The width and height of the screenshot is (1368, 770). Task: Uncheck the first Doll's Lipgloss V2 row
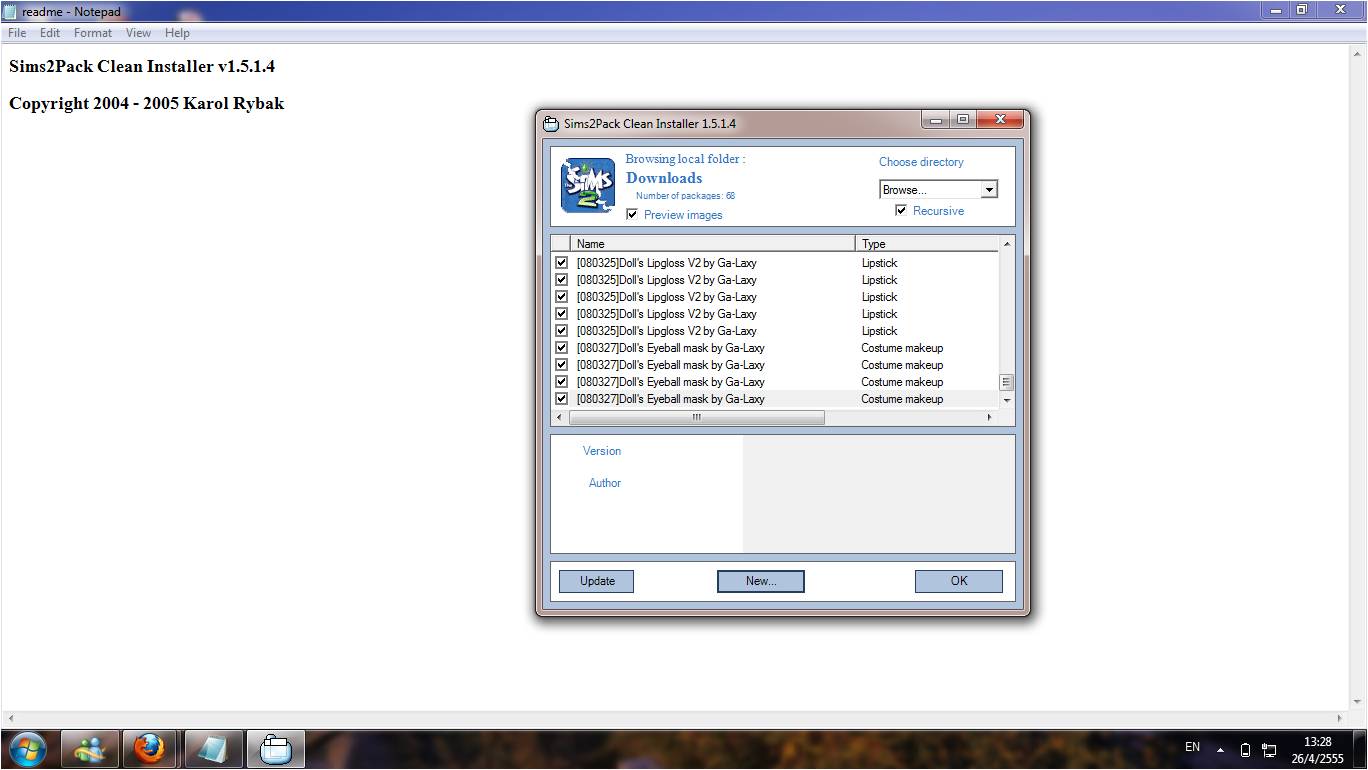point(561,263)
